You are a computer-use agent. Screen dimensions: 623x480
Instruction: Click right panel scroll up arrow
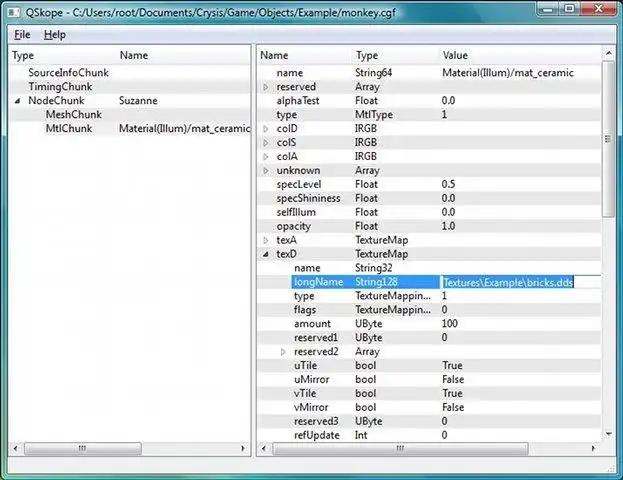(608, 53)
